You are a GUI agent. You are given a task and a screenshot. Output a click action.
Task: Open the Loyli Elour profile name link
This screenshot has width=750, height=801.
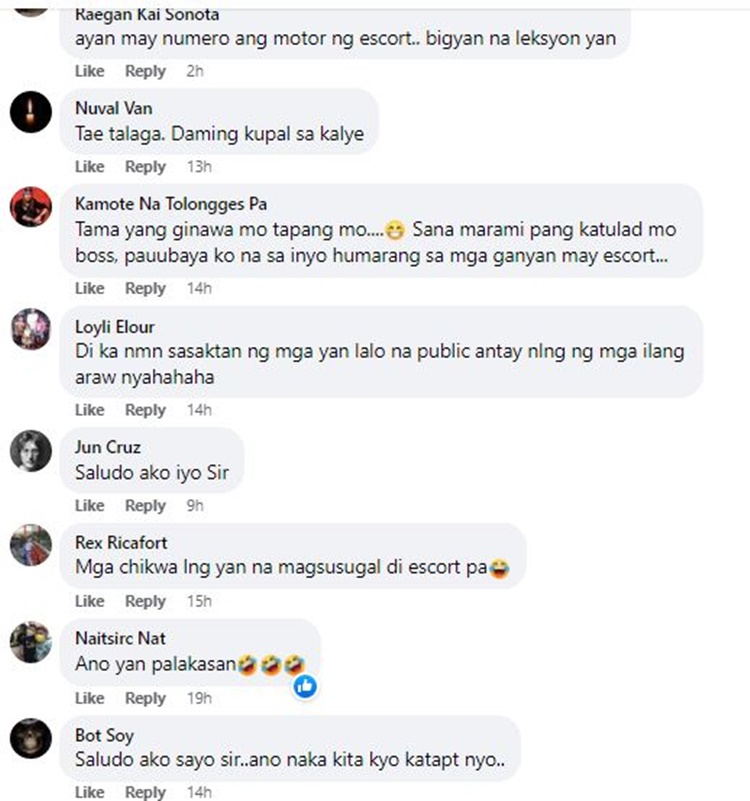[x=114, y=326]
